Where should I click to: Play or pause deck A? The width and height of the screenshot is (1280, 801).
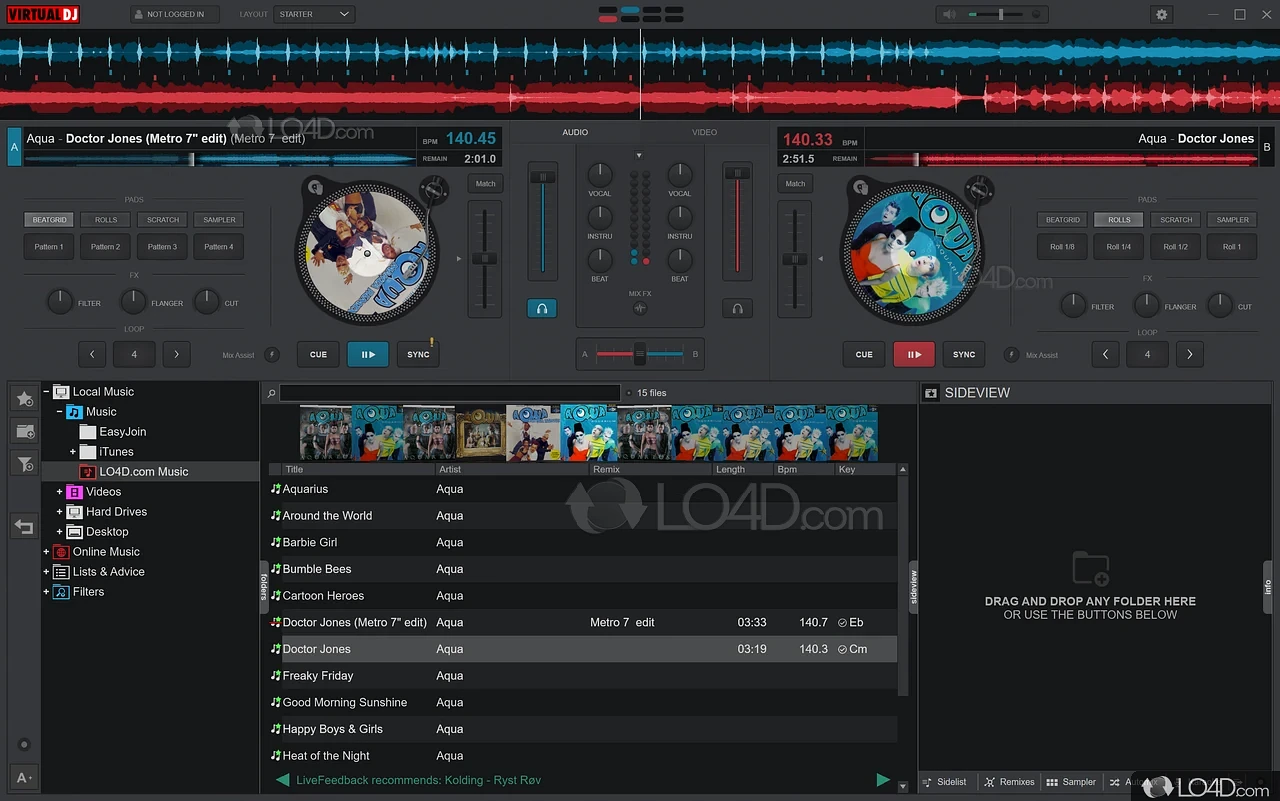(x=368, y=354)
